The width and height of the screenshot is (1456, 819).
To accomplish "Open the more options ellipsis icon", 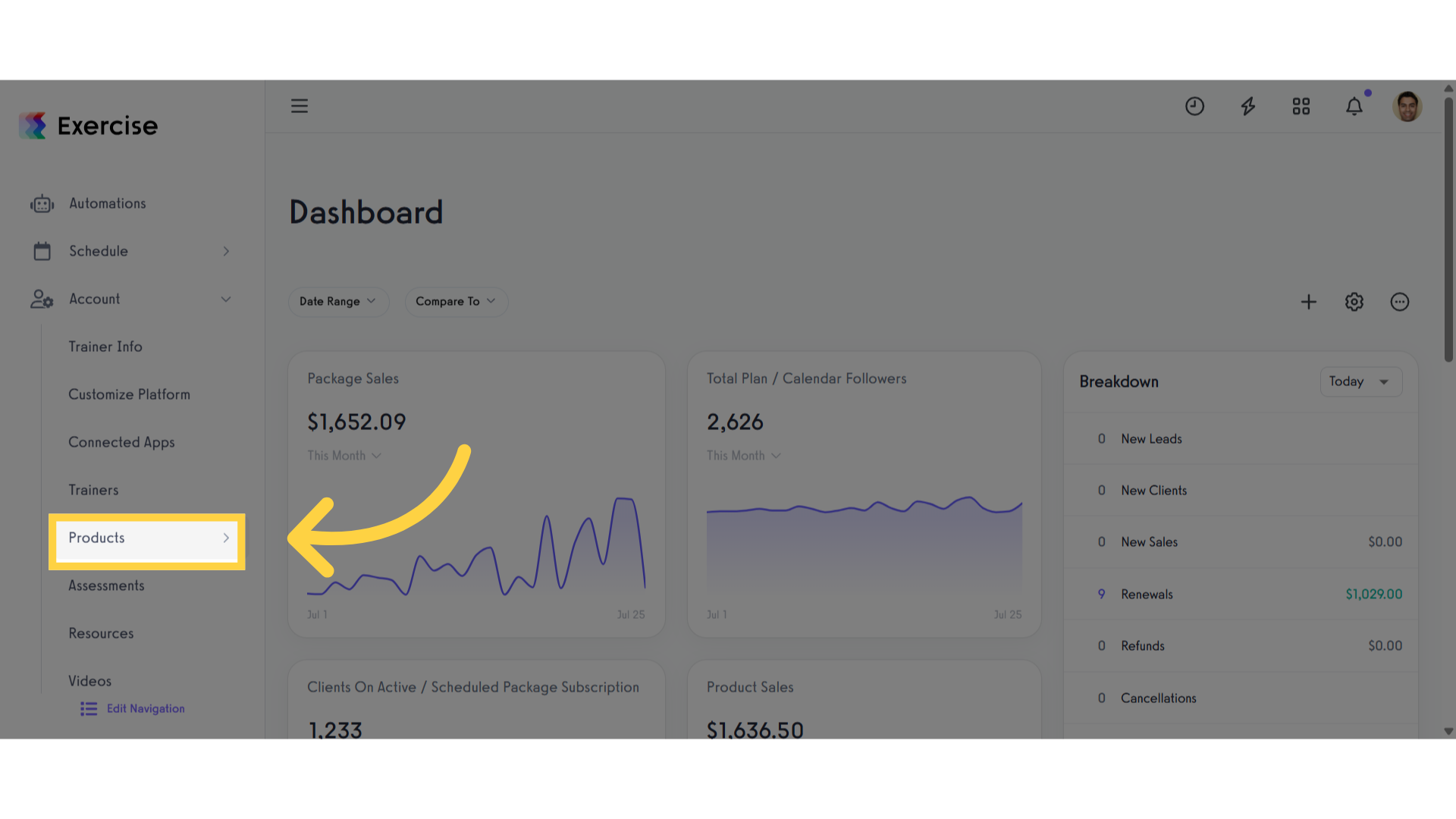I will pyautogui.click(x=1400, y=302).
